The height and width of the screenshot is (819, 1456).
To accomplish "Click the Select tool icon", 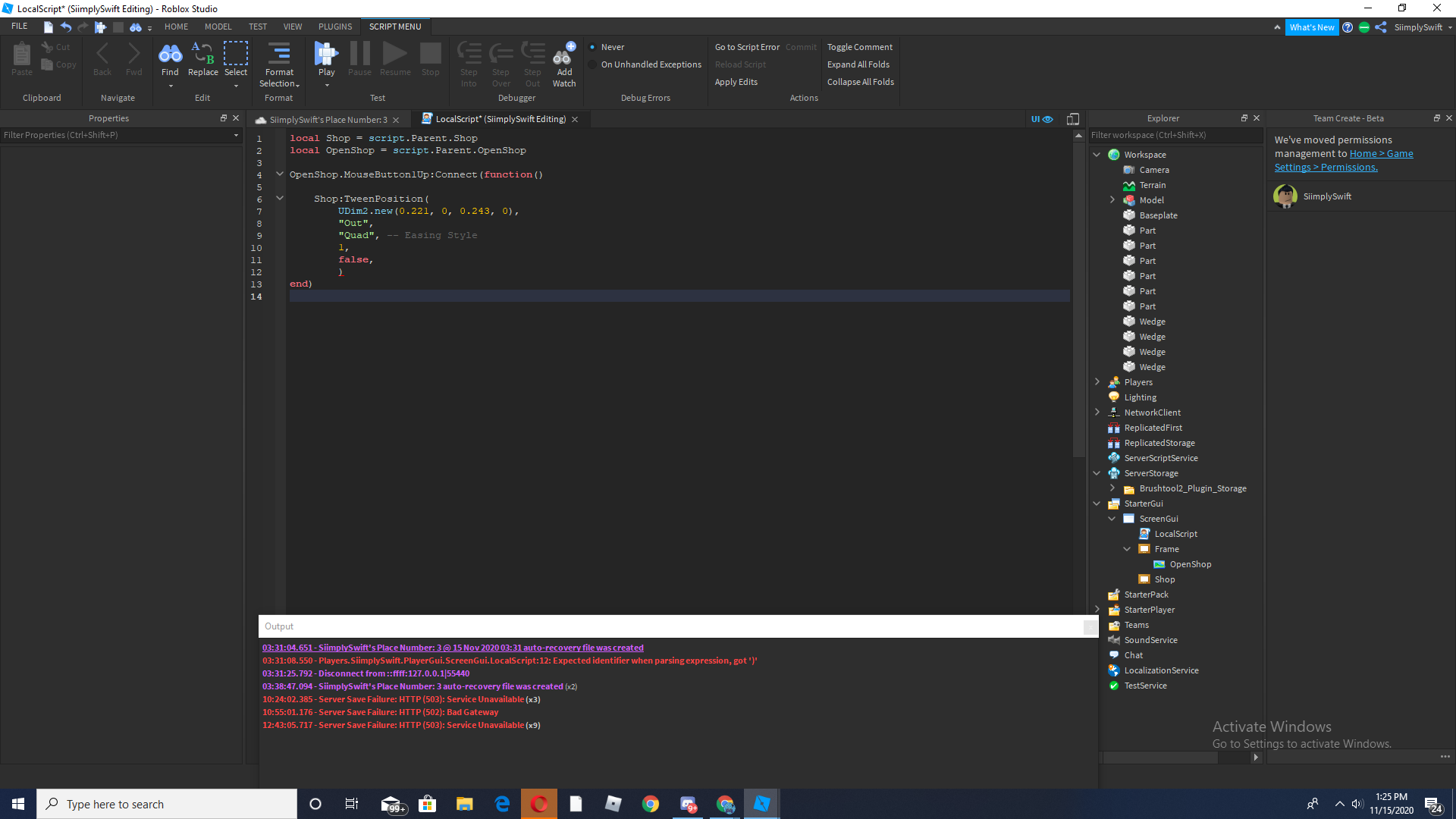I will (x=236, y=55).
